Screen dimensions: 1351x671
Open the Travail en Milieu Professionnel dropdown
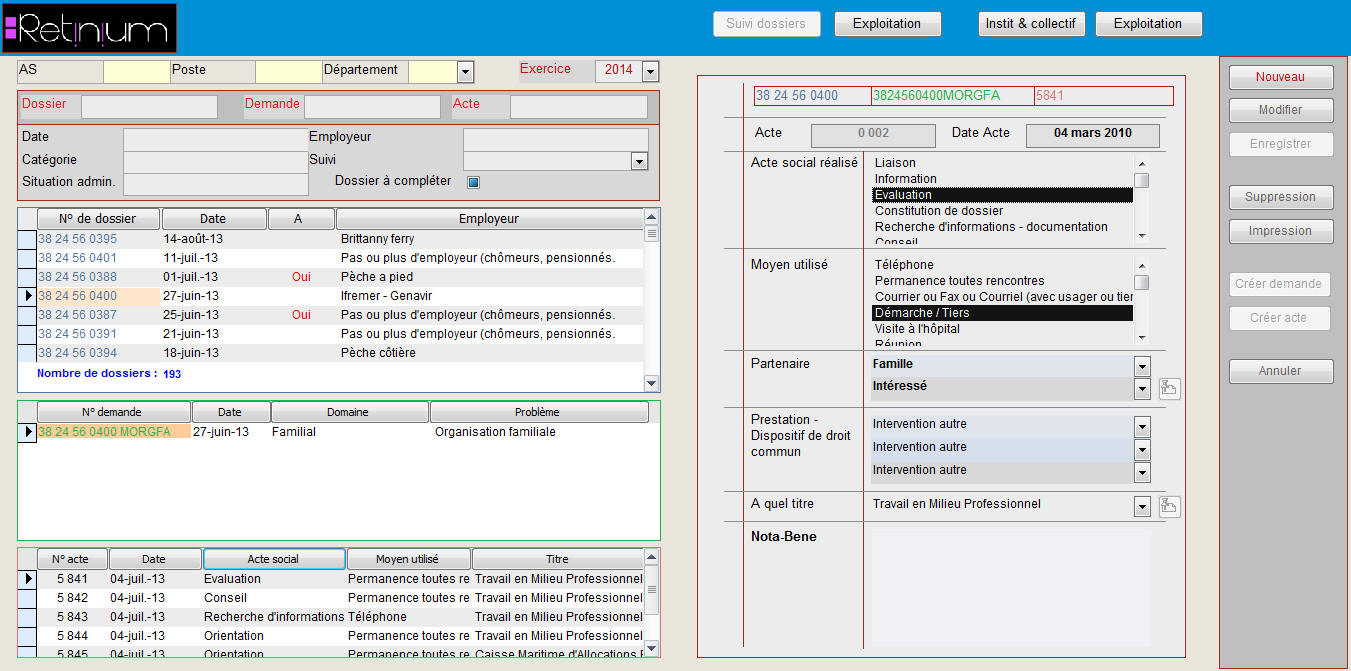[x=1142, y=507]
